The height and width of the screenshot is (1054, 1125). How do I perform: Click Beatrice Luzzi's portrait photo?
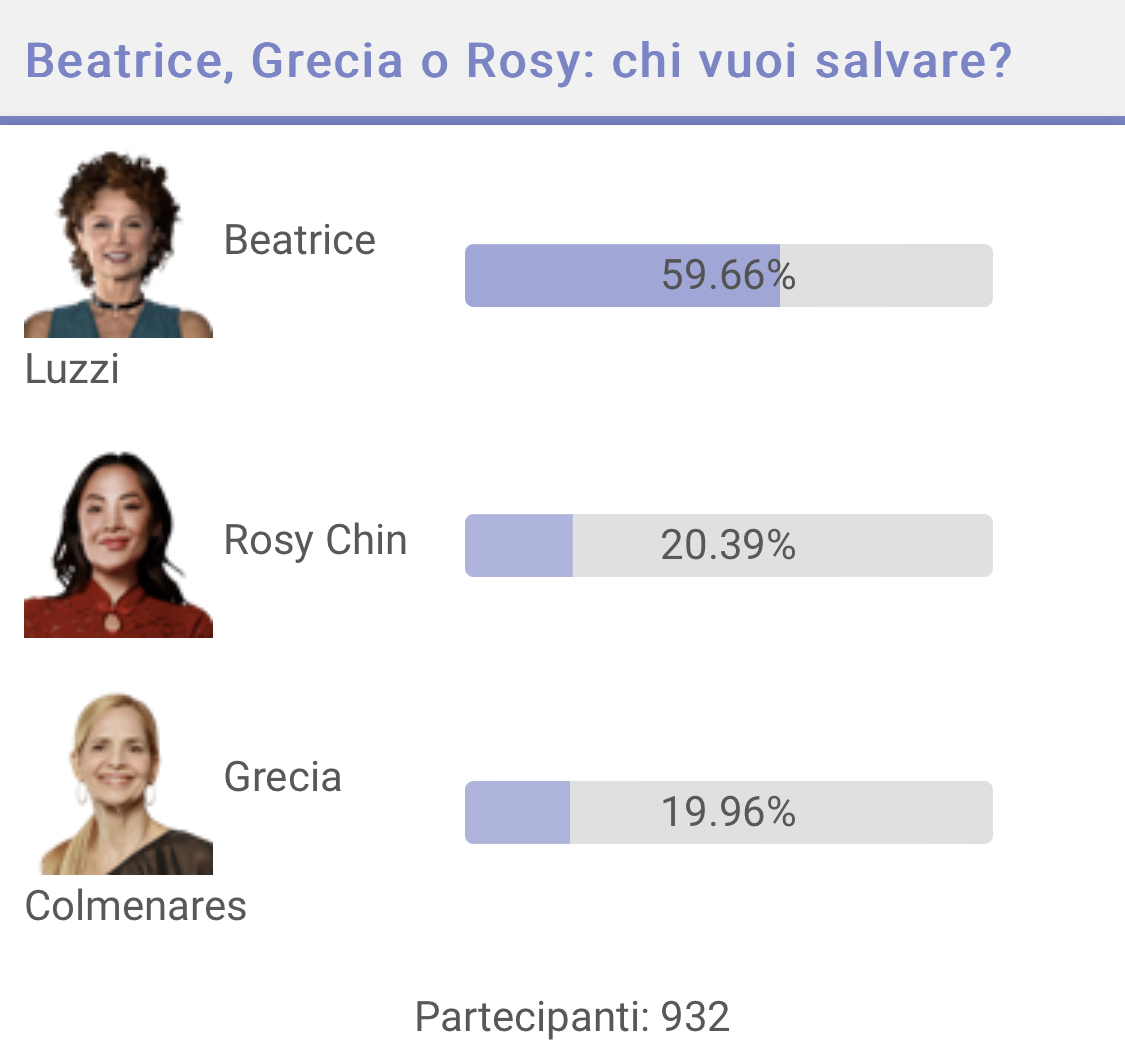click(x=118, y=243)
